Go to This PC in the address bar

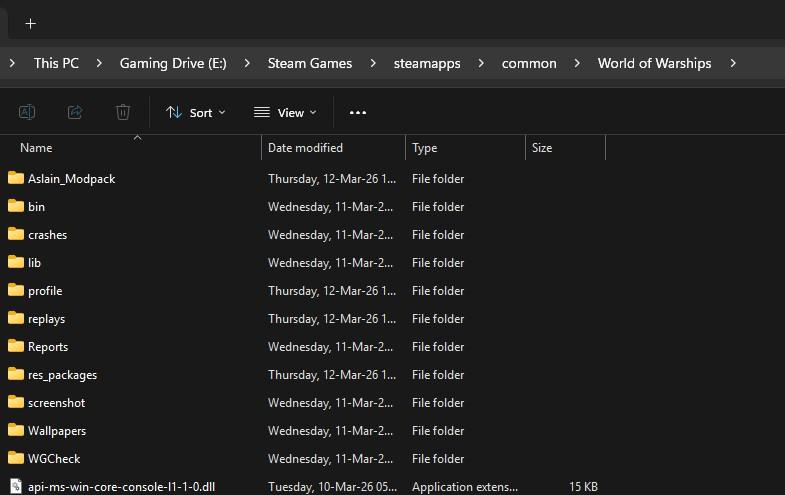tap(56, 63)
